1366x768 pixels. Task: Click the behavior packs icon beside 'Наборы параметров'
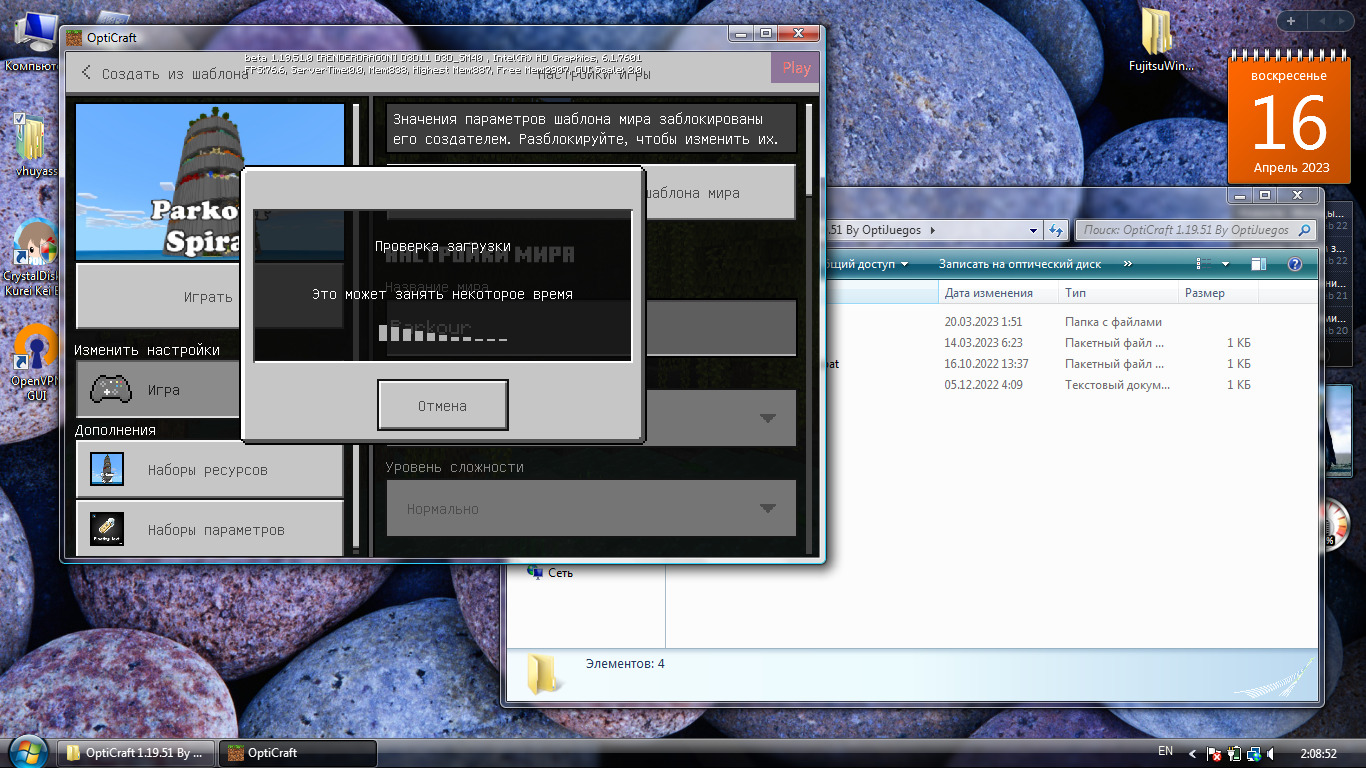pyautogui.click(x=107, y=529)
